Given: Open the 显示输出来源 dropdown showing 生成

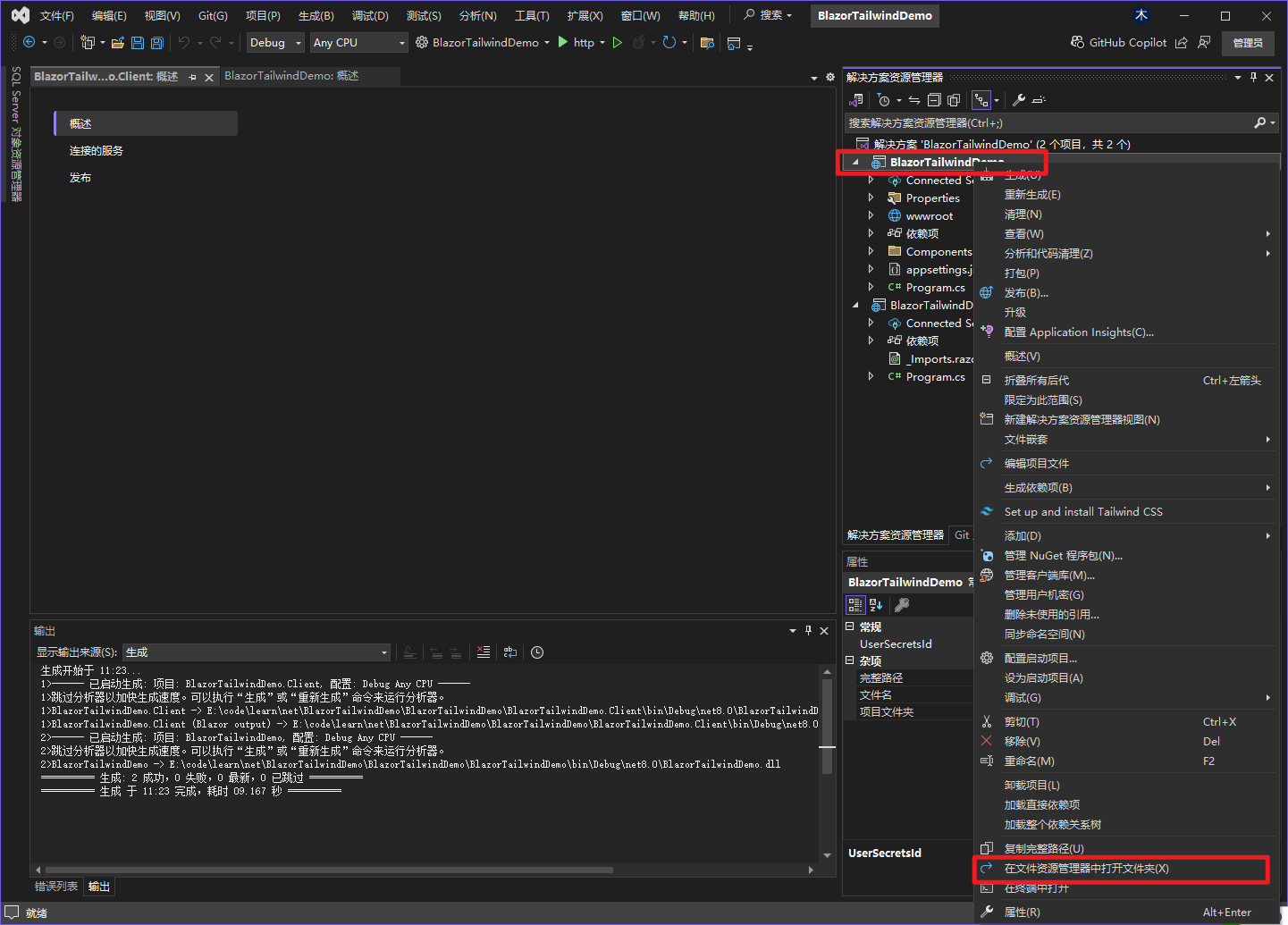Looking at the screenshot, I should pyautogui.click(x=257, y=652).
